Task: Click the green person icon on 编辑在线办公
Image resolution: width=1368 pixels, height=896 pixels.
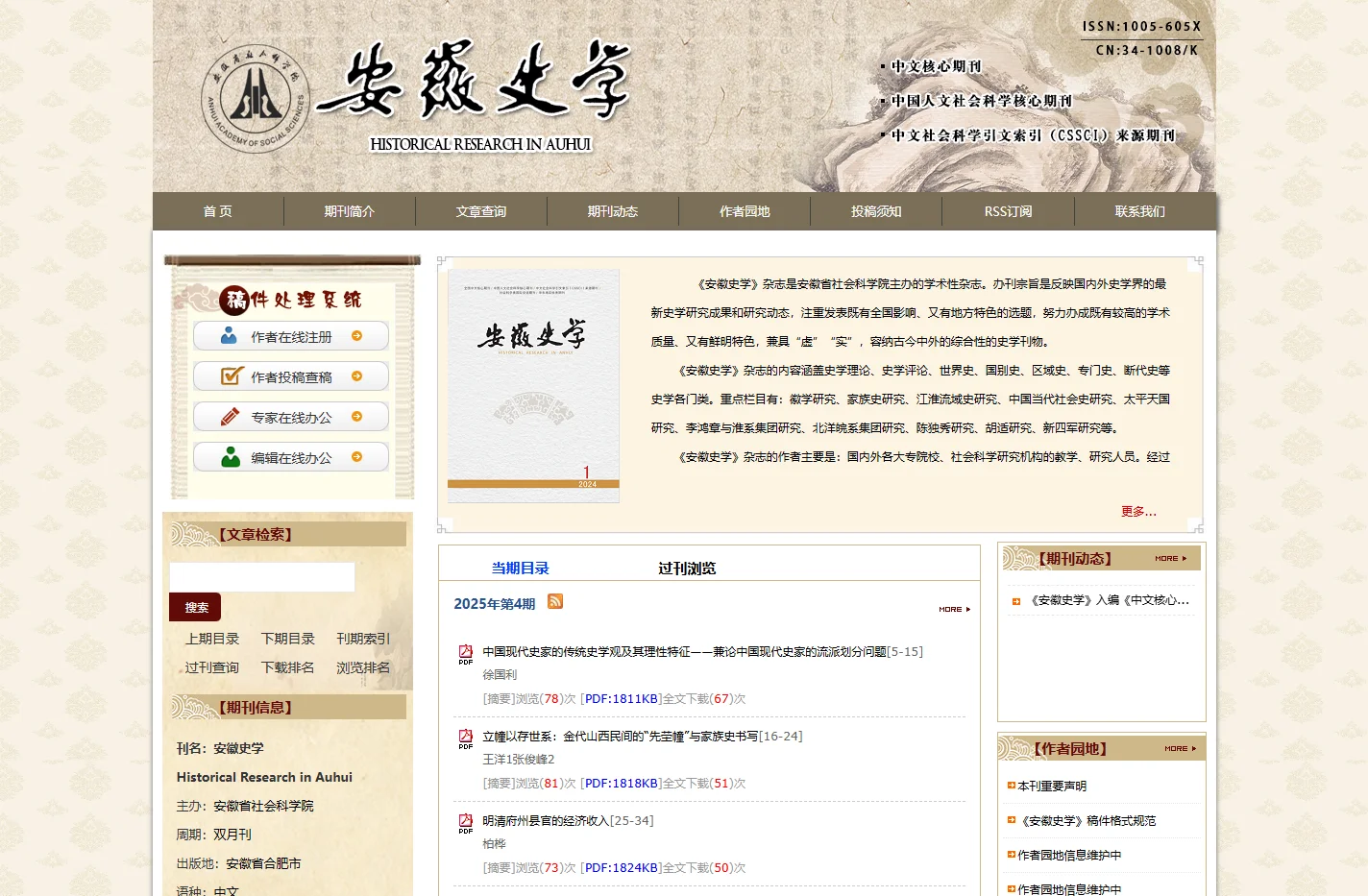Action: click(231, 457)
